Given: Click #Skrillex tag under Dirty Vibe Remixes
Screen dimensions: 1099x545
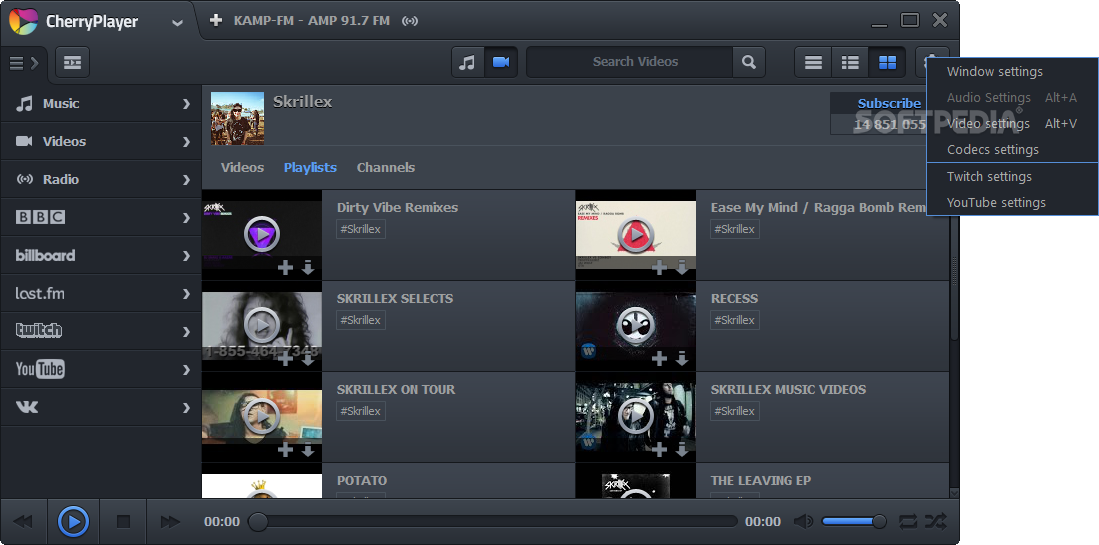Looking at the screenshot, I should (x=361, y=229).
